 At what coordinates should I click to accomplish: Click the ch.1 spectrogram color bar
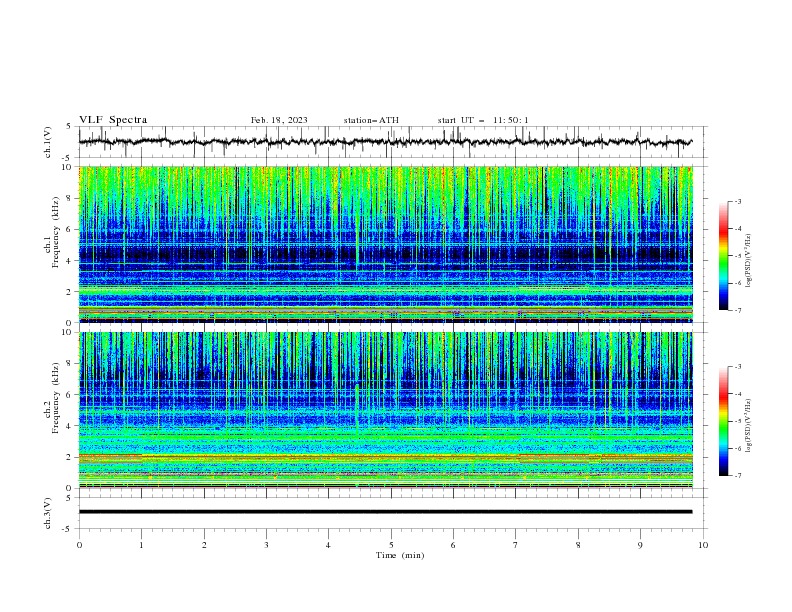click(x=724, y=256)
